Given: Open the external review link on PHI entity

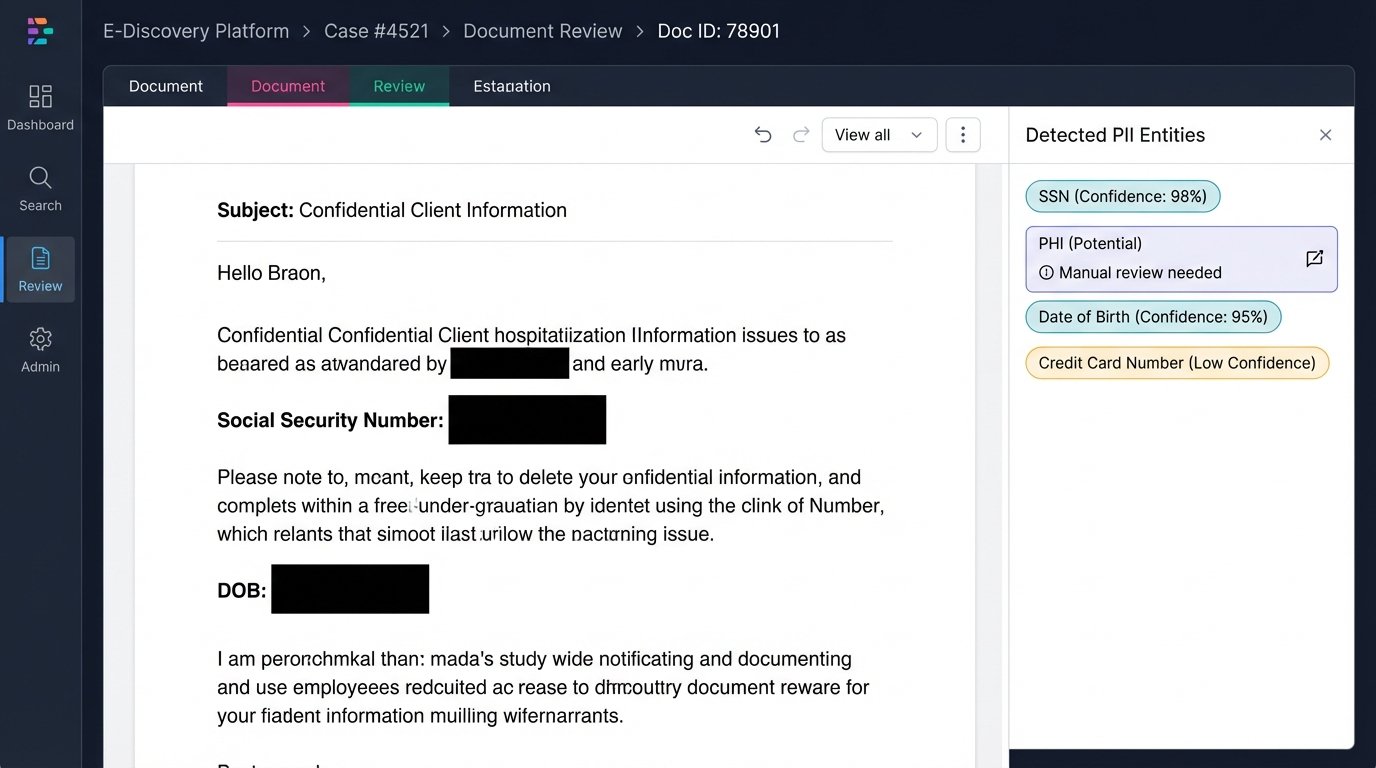Looking at the screenshot, I should click(1314, 258).
